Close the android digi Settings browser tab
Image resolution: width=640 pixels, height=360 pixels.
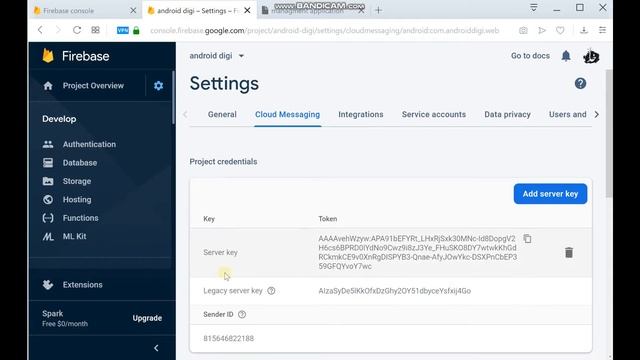[x=247, y=11]
